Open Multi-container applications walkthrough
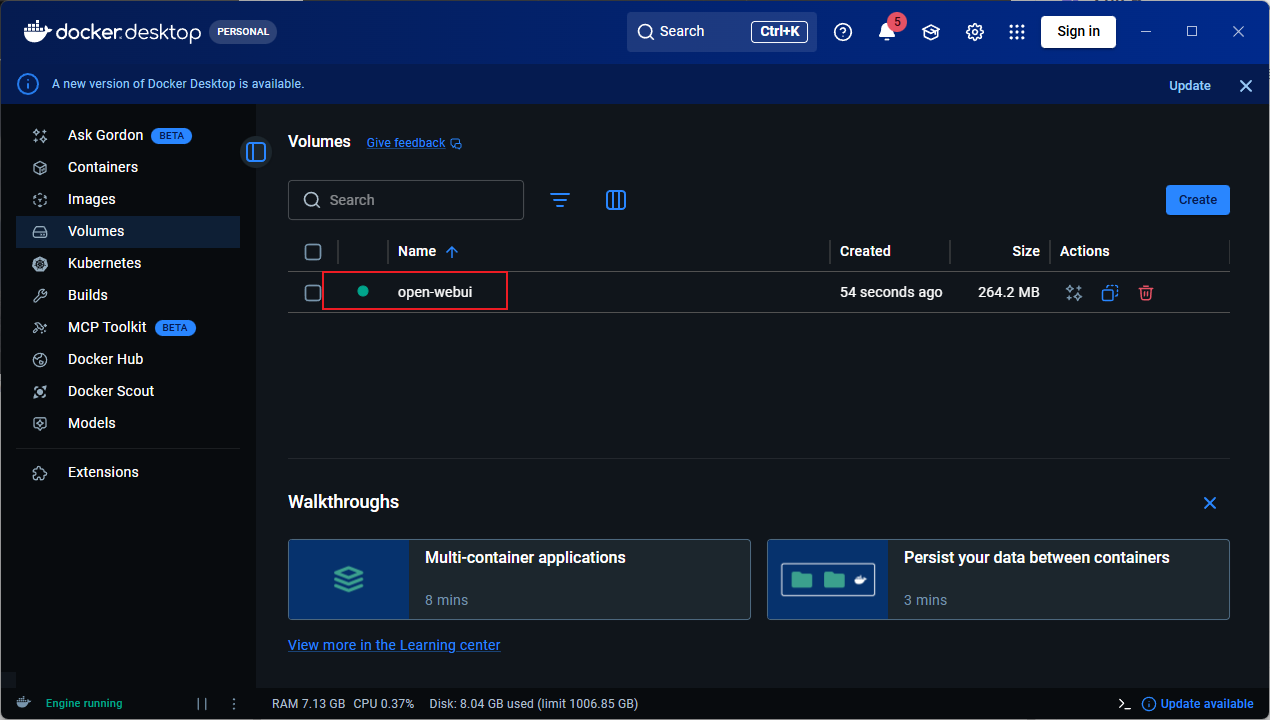1270x720 pixels. (x=519, y=580)
